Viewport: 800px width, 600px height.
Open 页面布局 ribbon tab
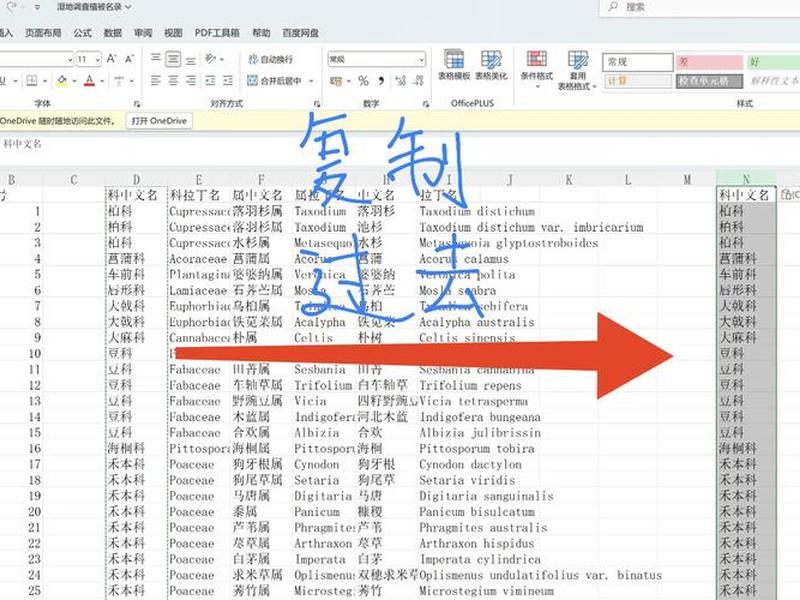pyautogui.click(x=43, y=33)
